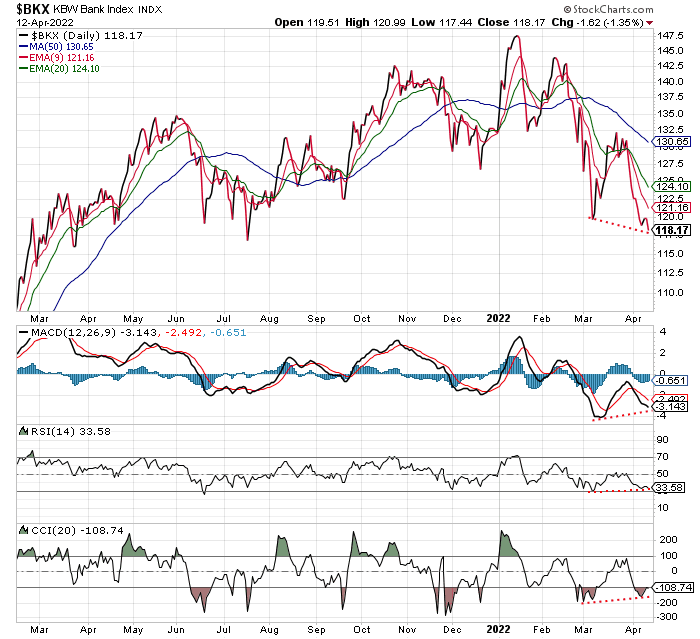This screenshot has width=700, height=639.
Task: Click the EMA(20) 124.10 legend entry
Action: [x=59, y=69]
